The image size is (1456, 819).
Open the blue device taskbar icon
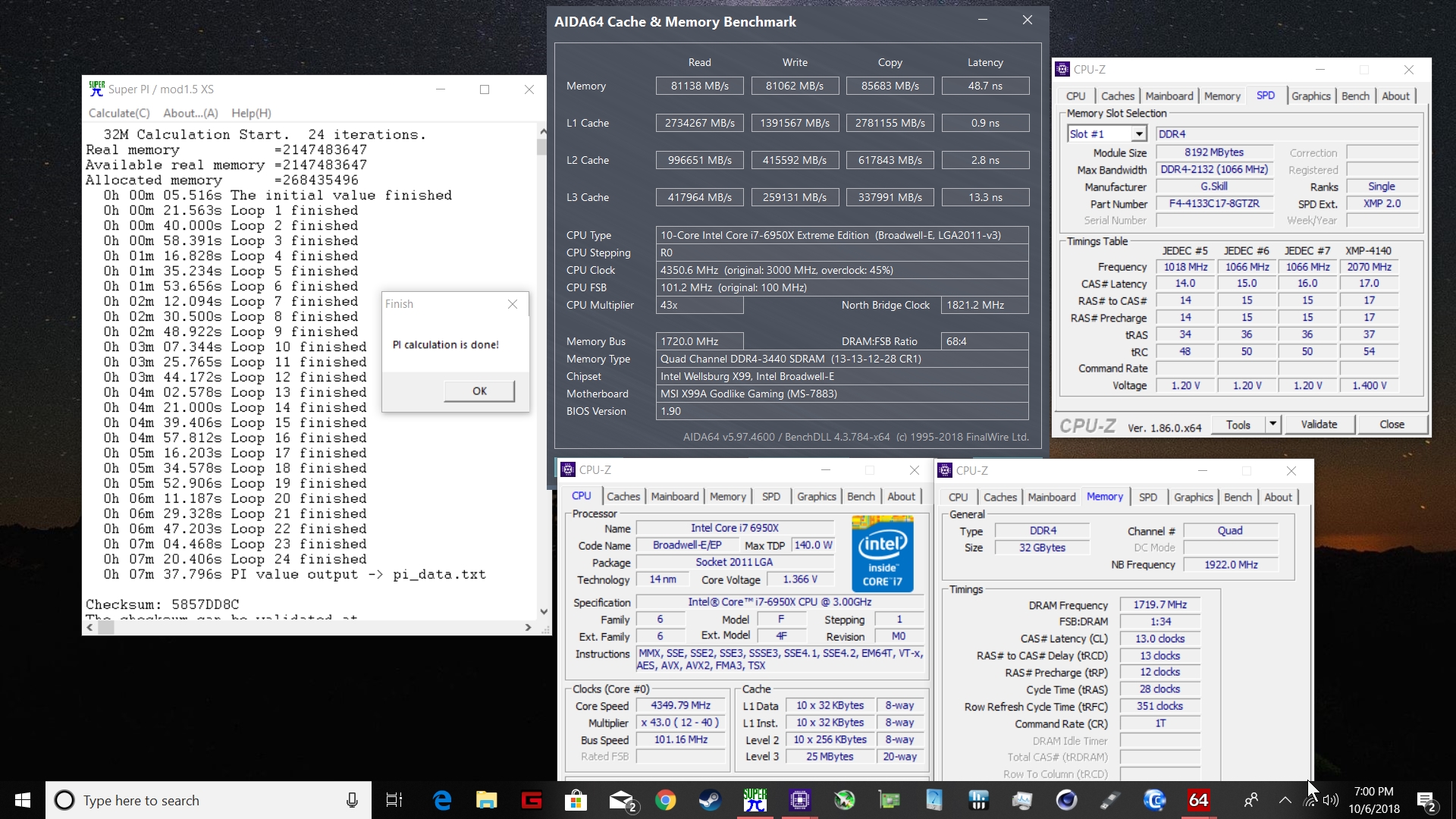(x=934, y=800)
